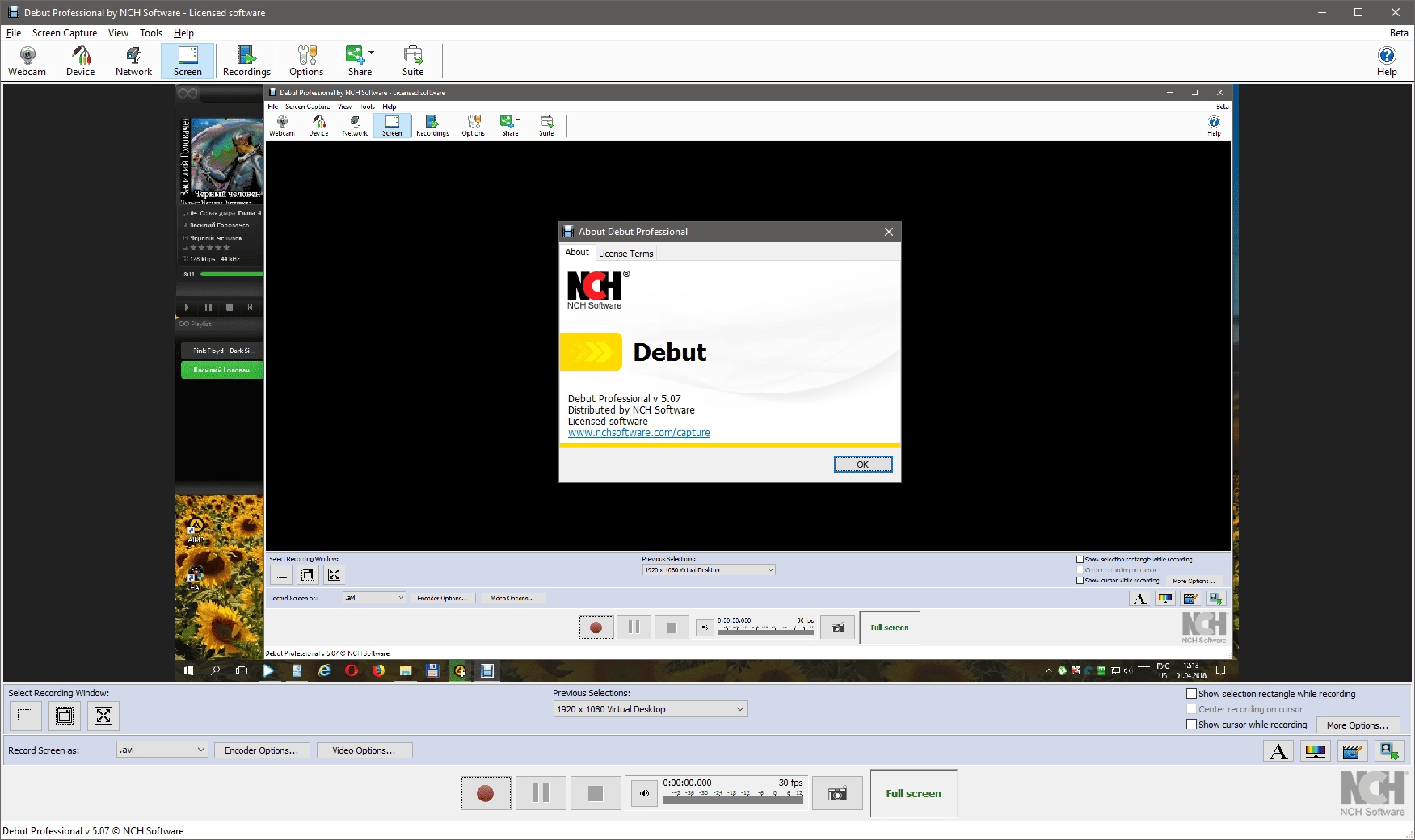The image size is (1415, 840).
Task: Open the Options toolbar button
Action: (x=306, y=61)
